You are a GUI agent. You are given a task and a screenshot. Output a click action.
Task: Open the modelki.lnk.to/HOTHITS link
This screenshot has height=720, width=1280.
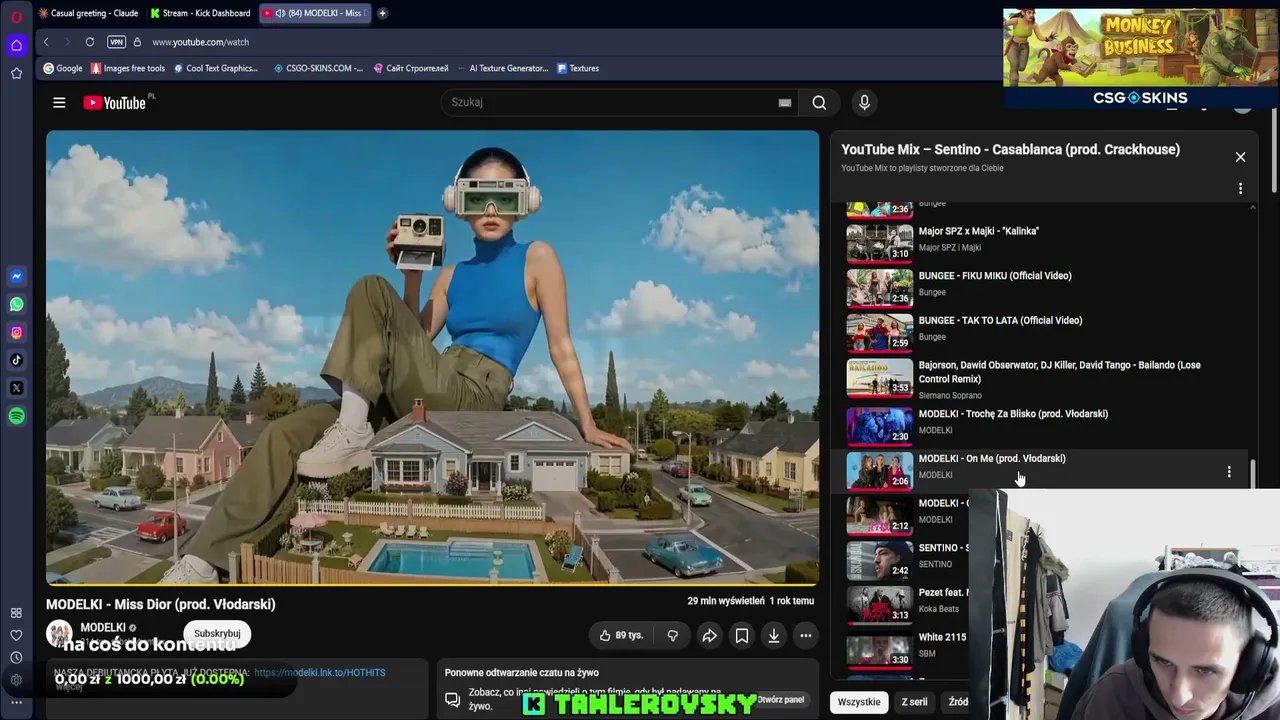coord(319,673)
